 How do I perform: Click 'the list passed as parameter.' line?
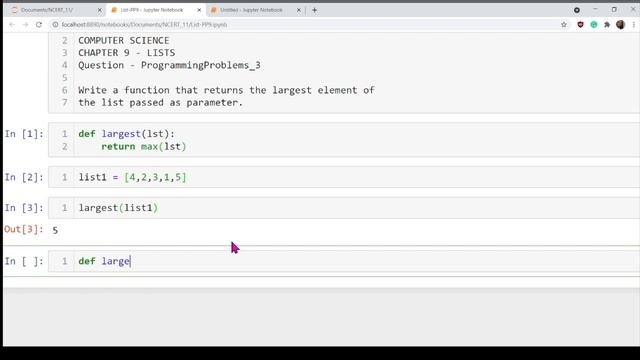click(160, 102)
